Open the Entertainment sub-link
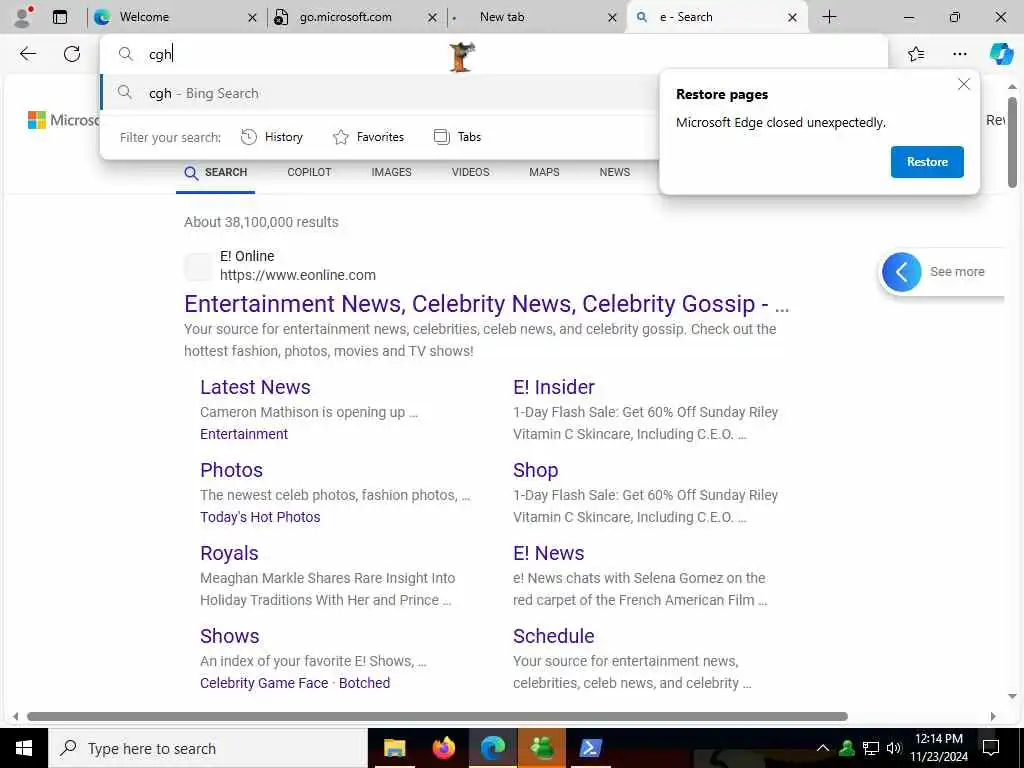Viewport: 1024px width, 768px height. (x=244, y=434)
